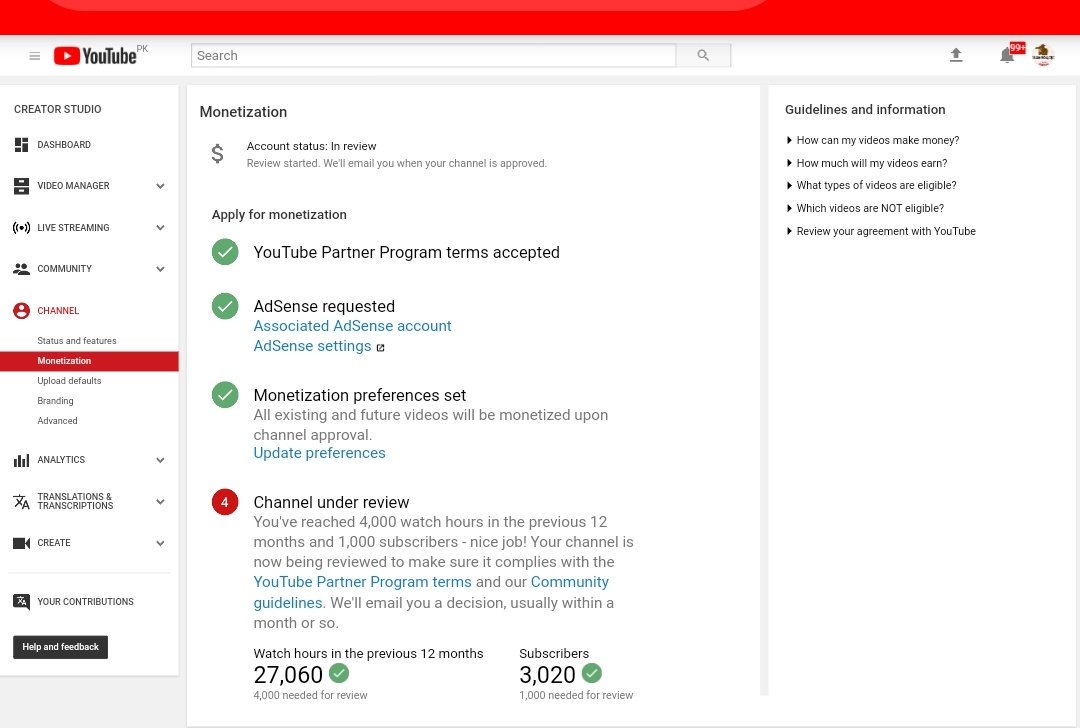Click the Live Streaming broadcast icon
This screenshot has width=1080, height=728.
[21, 227]
